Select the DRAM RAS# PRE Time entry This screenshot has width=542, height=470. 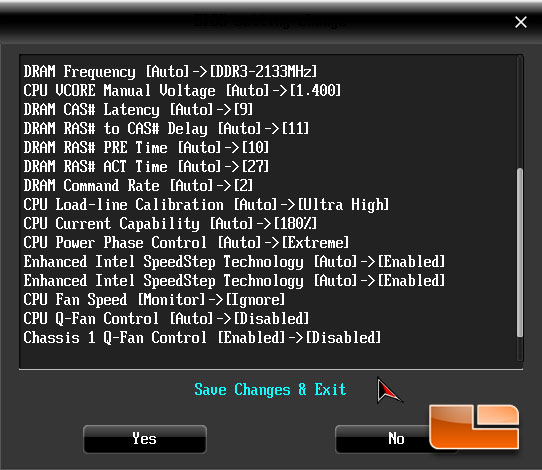point(146,148)
